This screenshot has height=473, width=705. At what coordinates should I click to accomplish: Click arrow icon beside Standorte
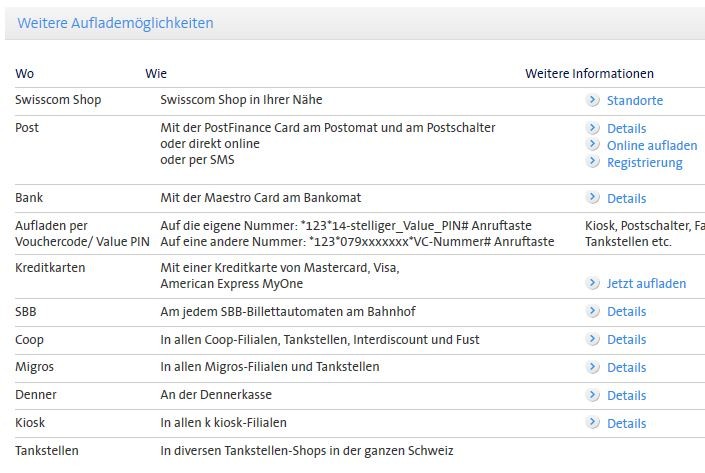point(593,100)
